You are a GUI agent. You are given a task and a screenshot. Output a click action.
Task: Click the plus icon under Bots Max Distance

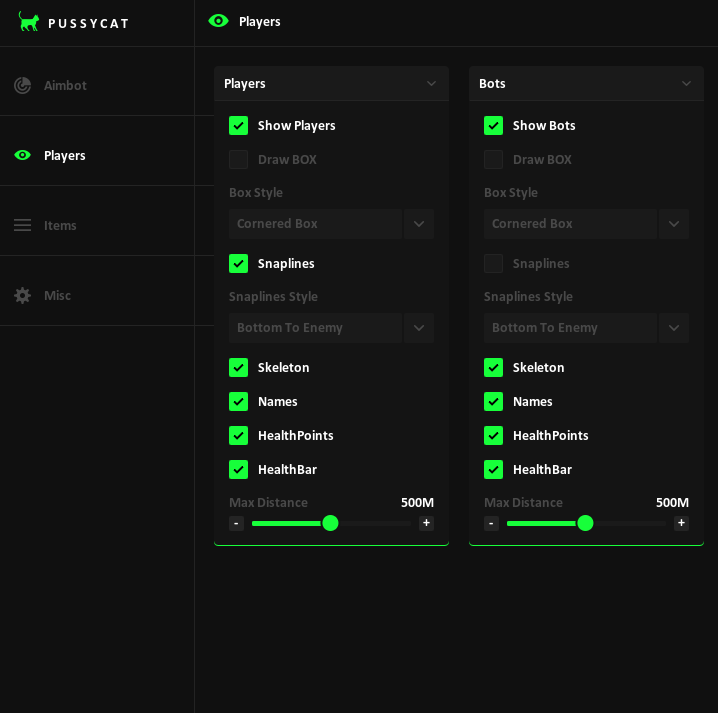pyautogui.click(x=681, y=523)
